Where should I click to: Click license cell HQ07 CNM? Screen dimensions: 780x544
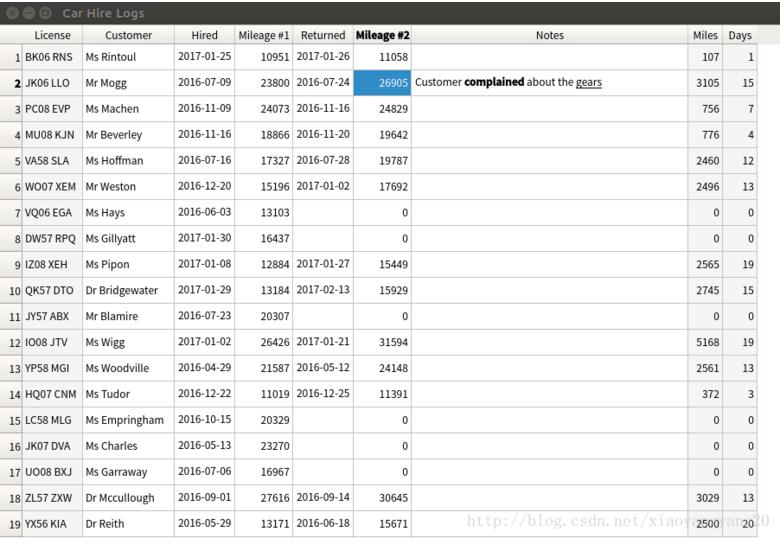click(x=52, y=394)
